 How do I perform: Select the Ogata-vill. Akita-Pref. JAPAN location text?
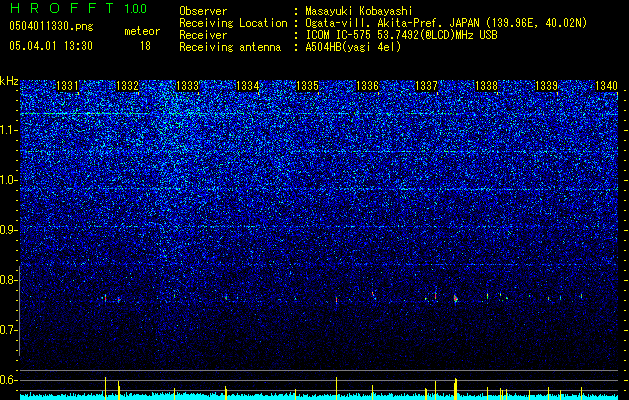[x=446, y=23]
